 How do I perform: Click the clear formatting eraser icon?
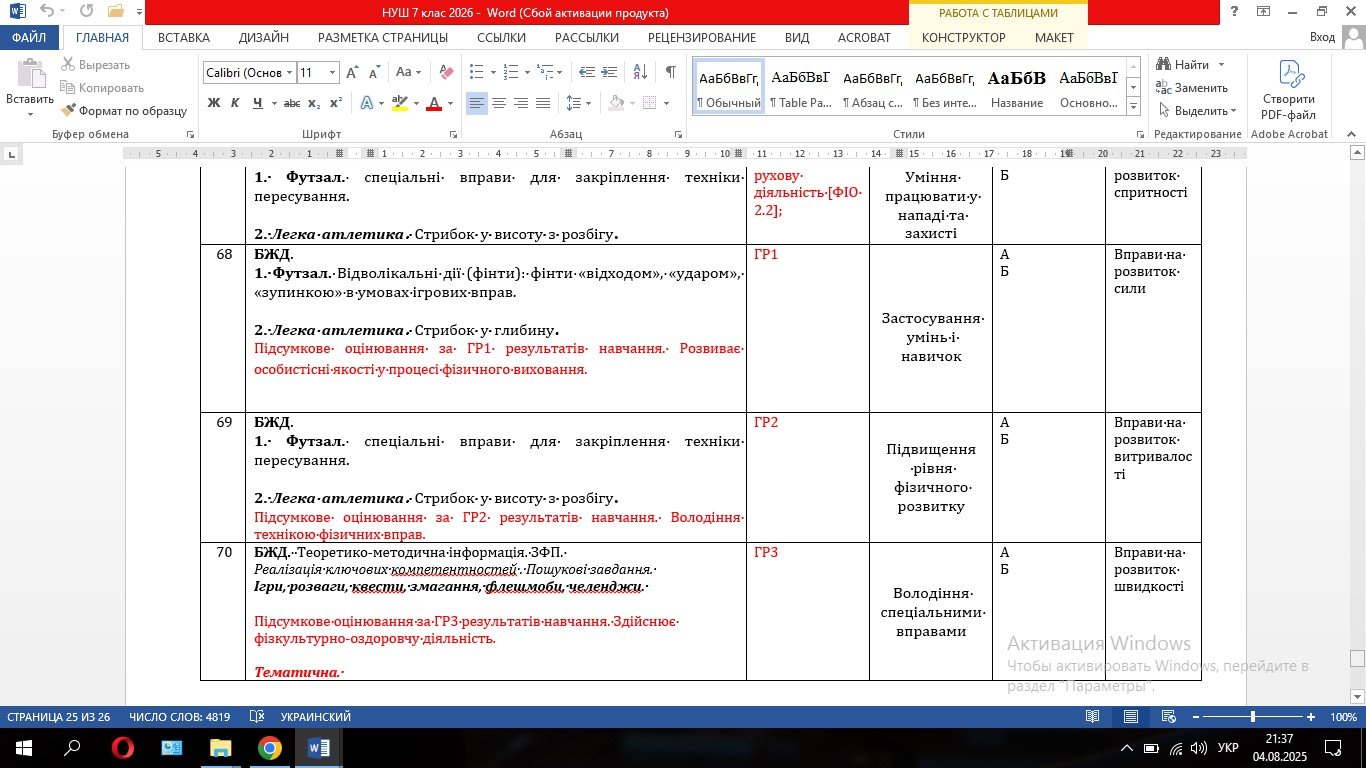point(446,73)
